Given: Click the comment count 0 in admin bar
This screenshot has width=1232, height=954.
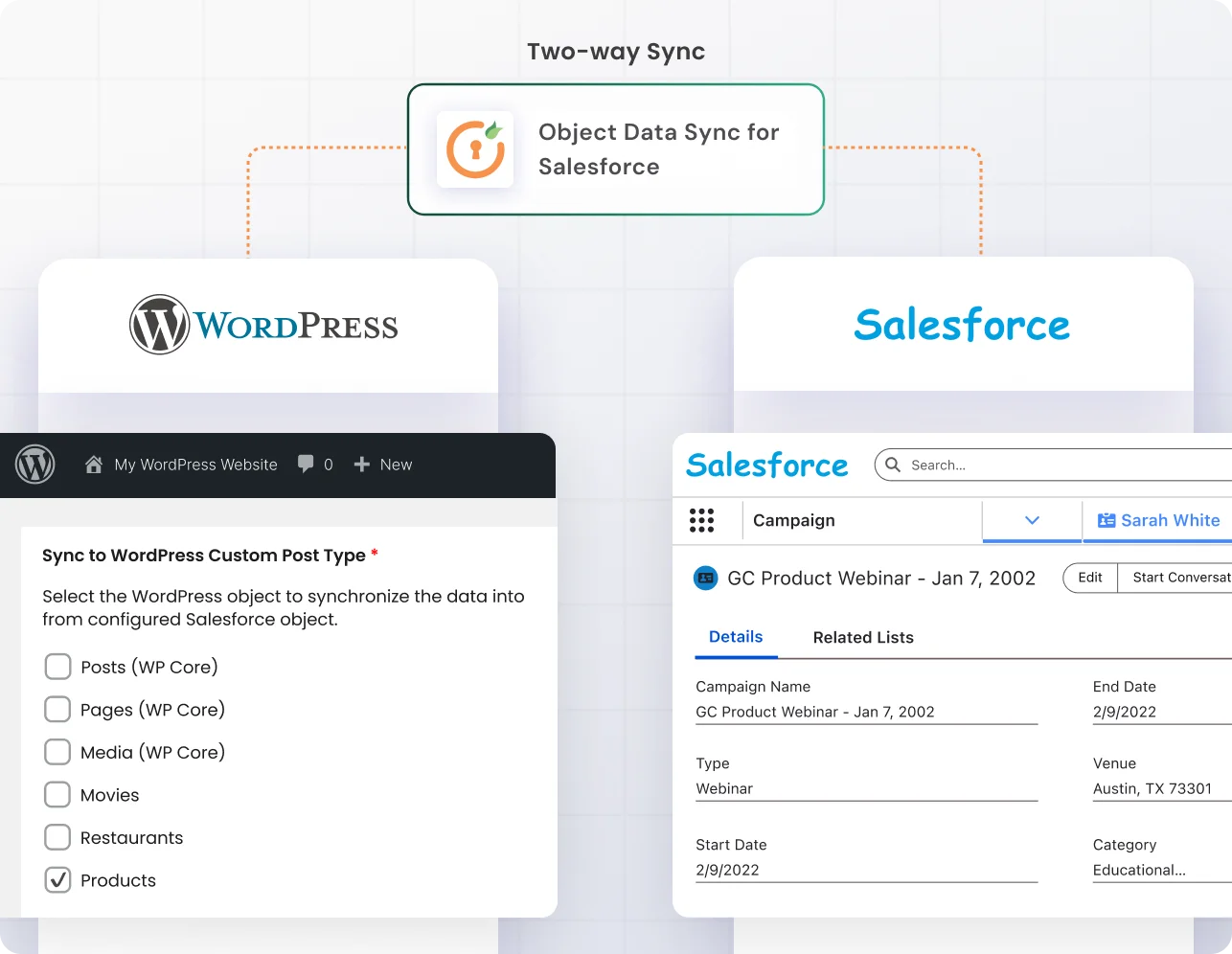Looking at the screenshot, I should [x=329, y=465].
